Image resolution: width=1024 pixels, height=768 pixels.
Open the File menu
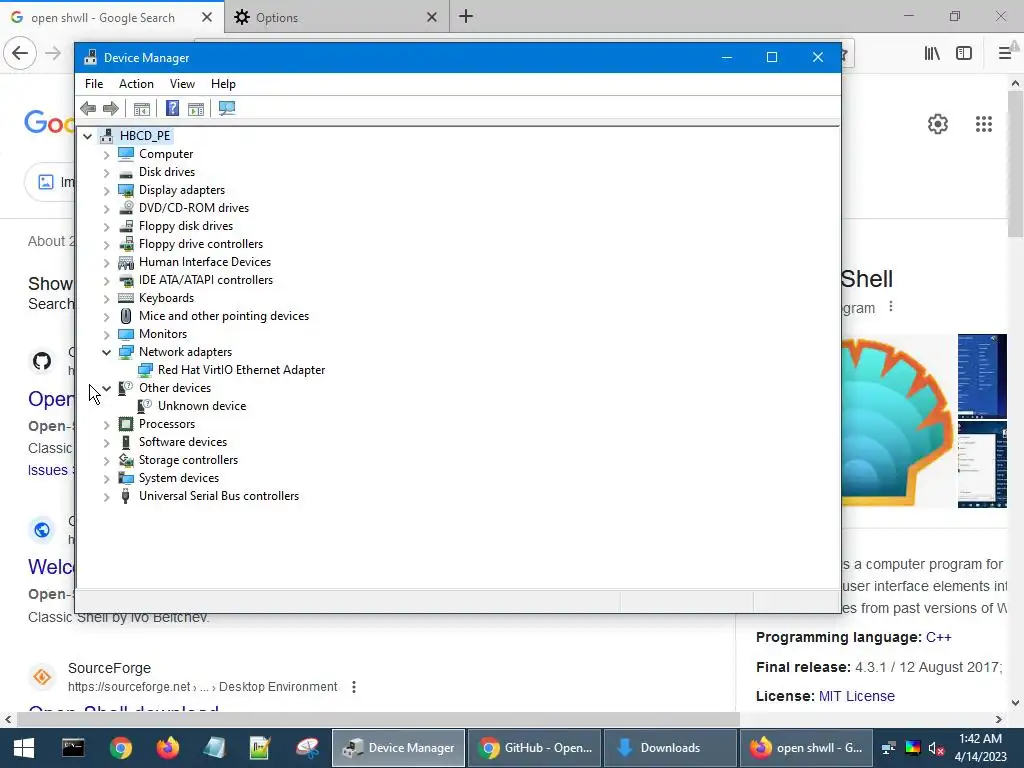point(94,84)
